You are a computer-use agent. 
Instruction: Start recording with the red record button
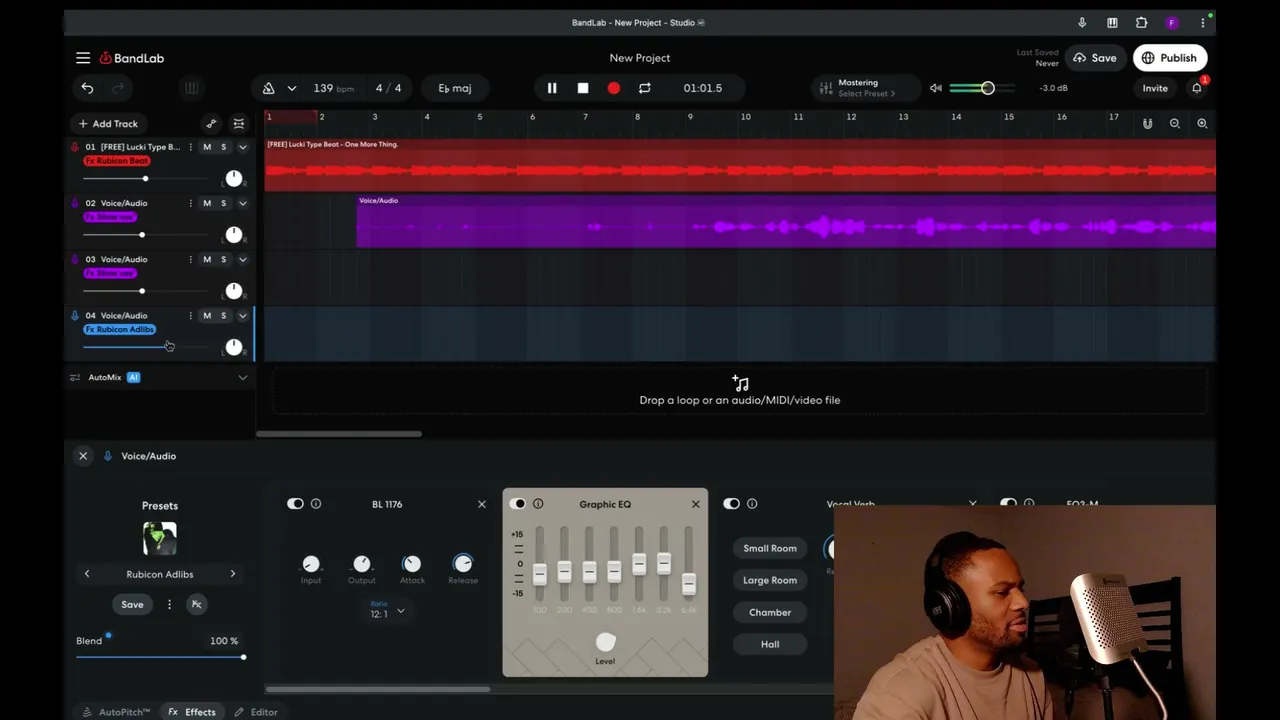[x=614, y=88]
